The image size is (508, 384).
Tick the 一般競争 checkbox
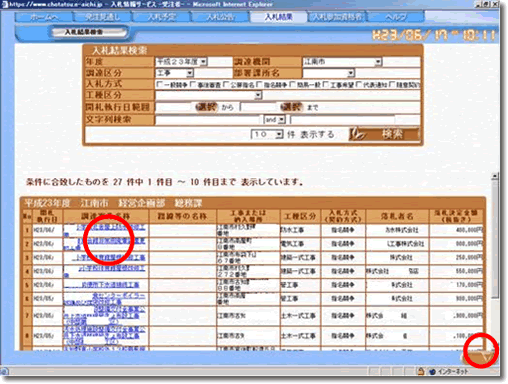pyautogui.click(x=160, y=84)
